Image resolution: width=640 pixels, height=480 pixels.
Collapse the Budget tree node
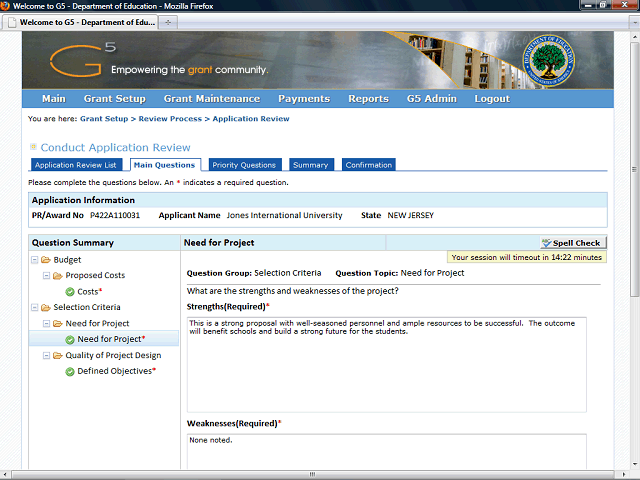coord(34,260)
